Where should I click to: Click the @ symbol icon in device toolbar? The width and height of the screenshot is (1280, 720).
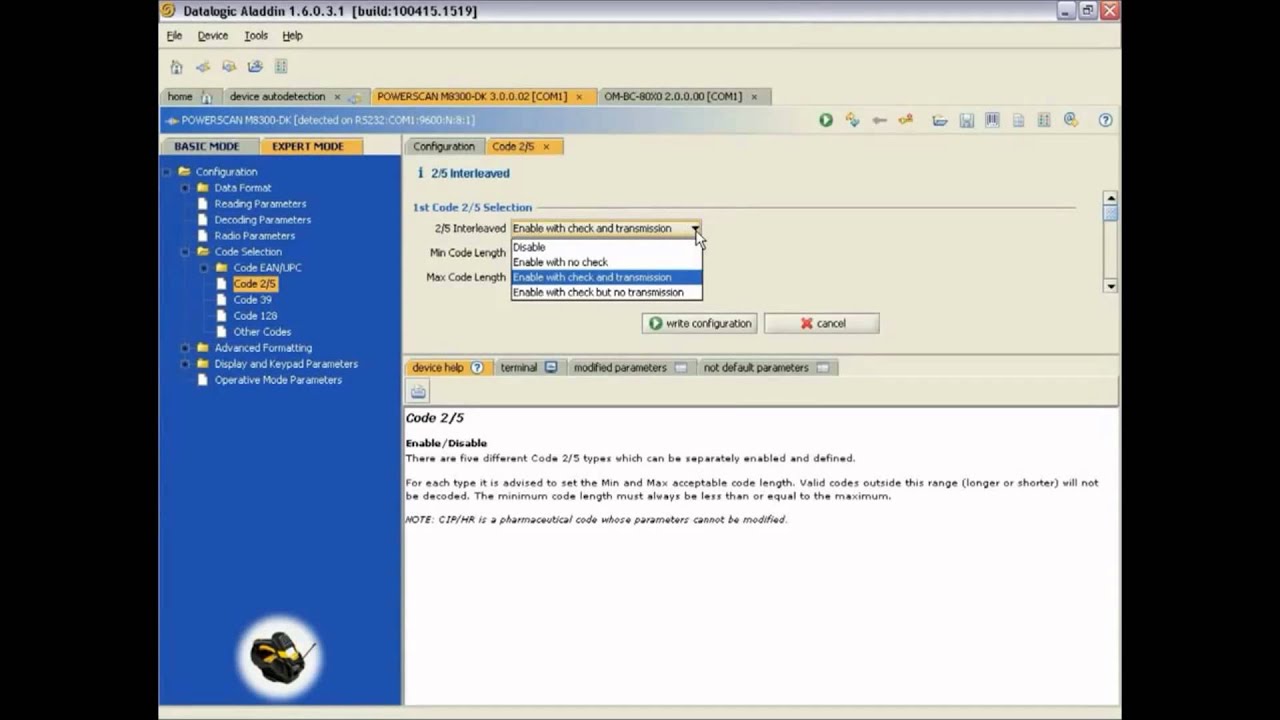(x=1071, y=120)
